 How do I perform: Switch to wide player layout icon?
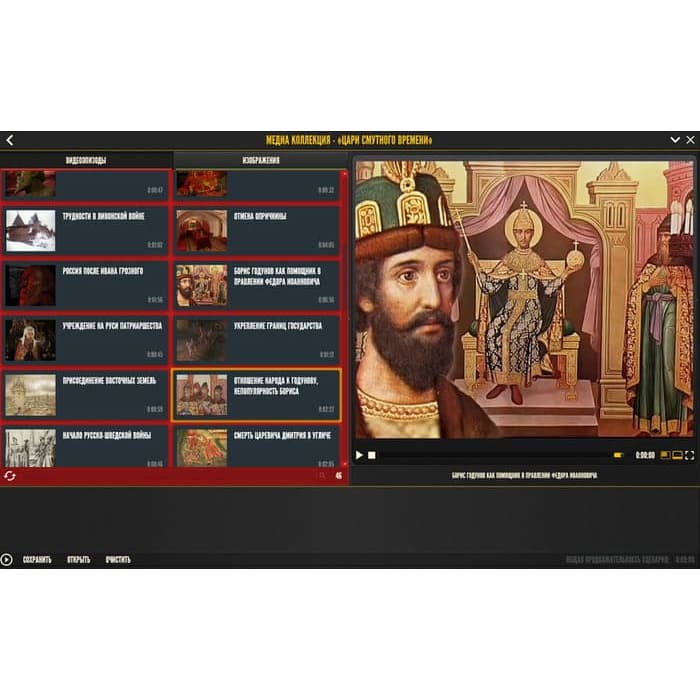[677, 455]
